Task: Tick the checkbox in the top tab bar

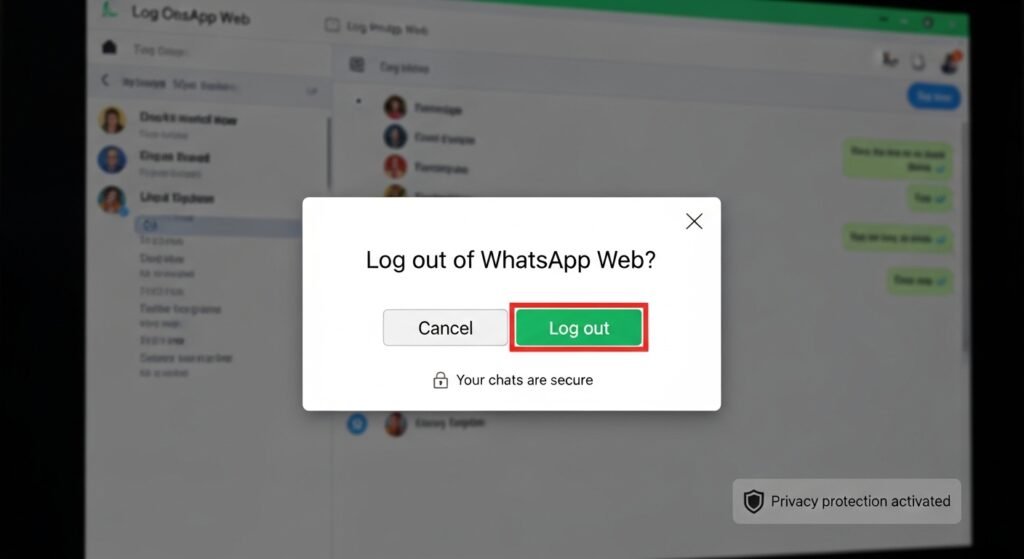Action: (332, 25)
